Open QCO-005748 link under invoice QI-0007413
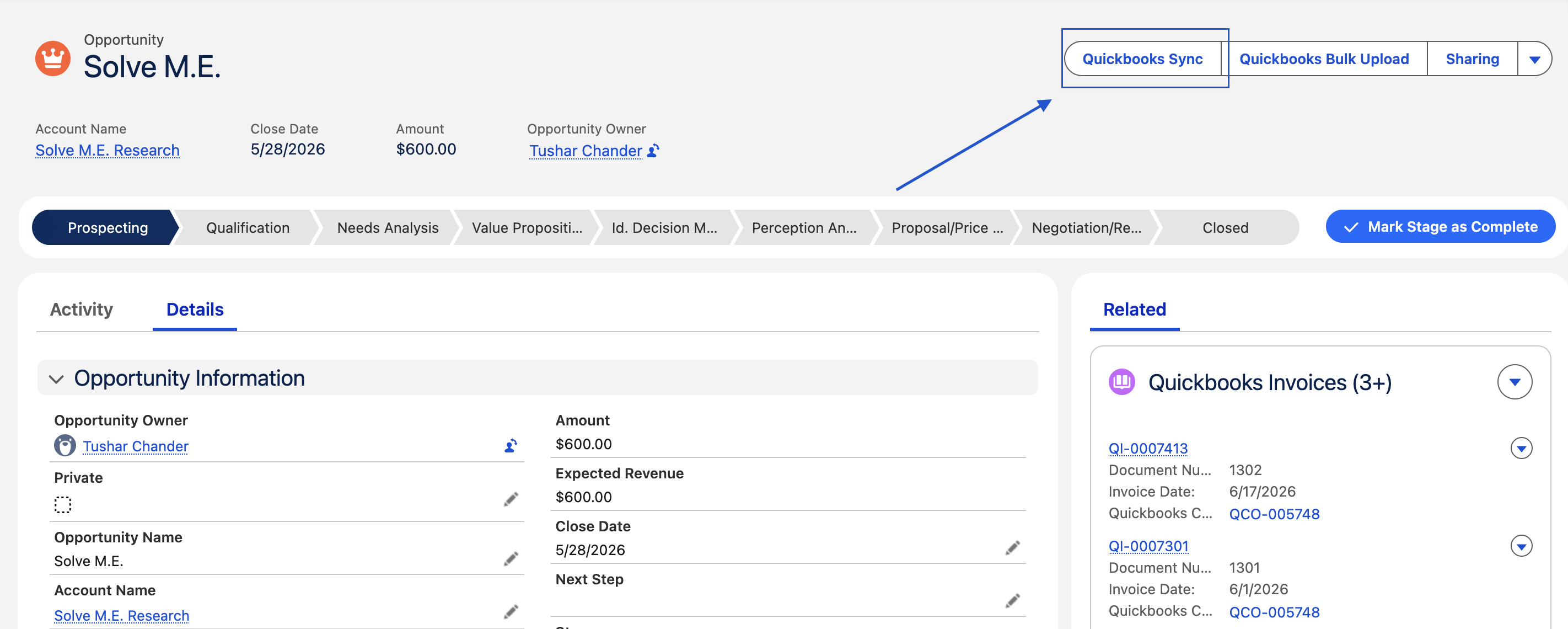This screenshot has width=1568, height=629. [x=1274, y=514]
